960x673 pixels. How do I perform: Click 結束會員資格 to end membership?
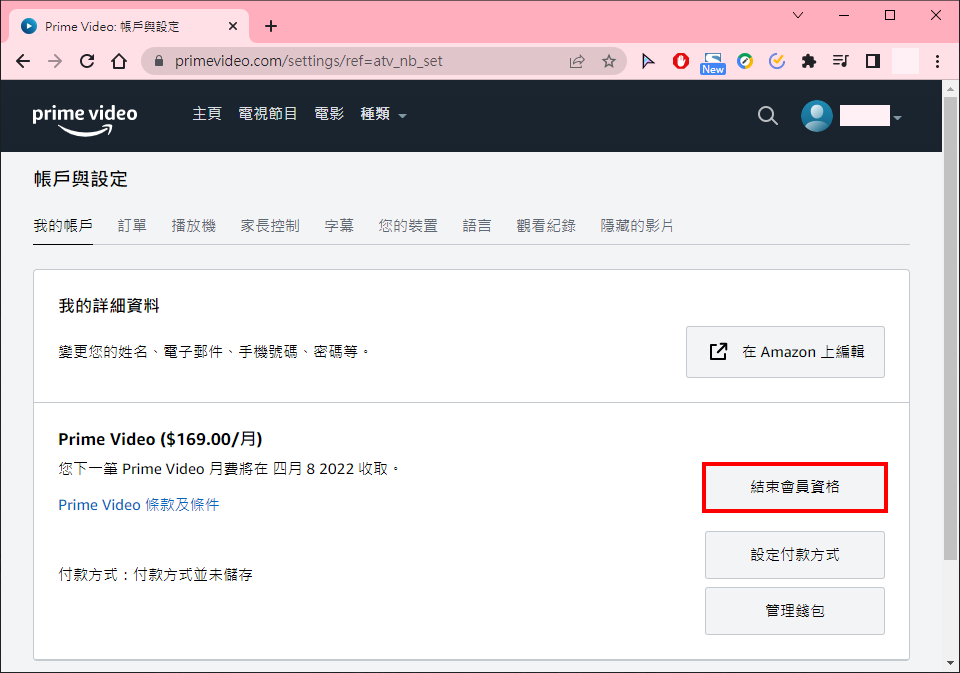coord(795,487)
